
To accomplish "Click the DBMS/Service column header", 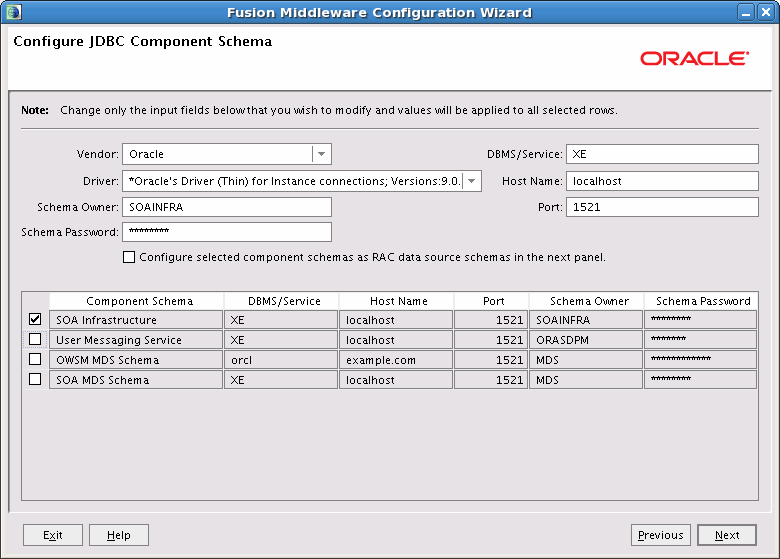I will [x=281, y=301].
